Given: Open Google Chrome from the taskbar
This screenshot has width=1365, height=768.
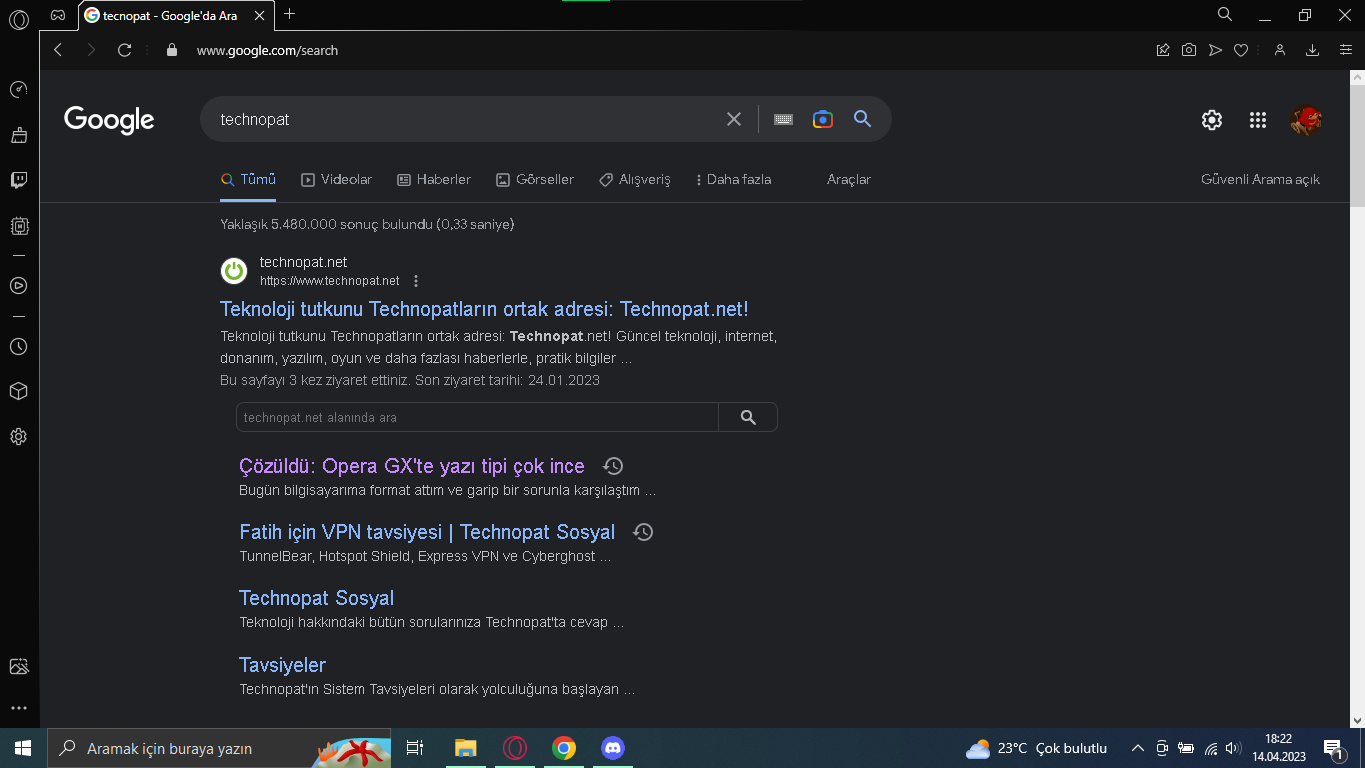Looking at the screenshot, I should [564, 748].
